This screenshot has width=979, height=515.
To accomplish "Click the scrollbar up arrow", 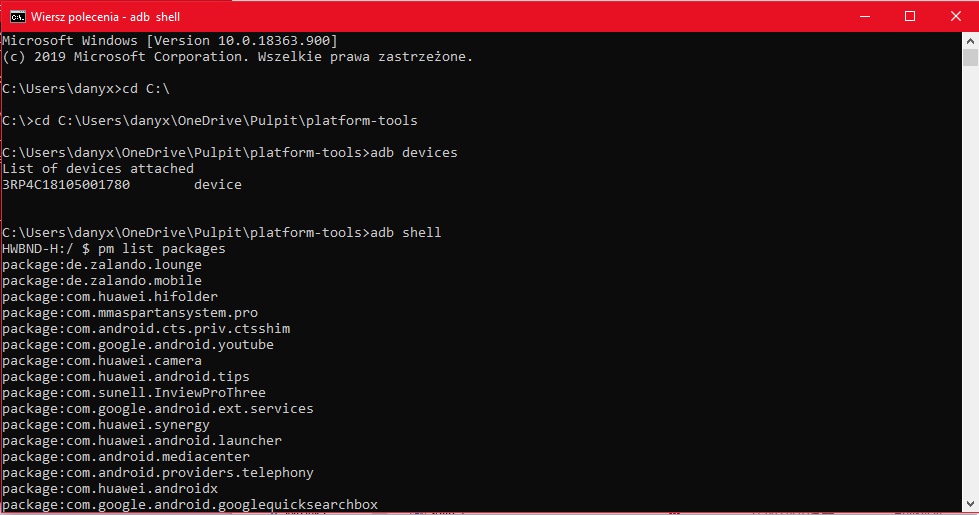I will (970, 41).
